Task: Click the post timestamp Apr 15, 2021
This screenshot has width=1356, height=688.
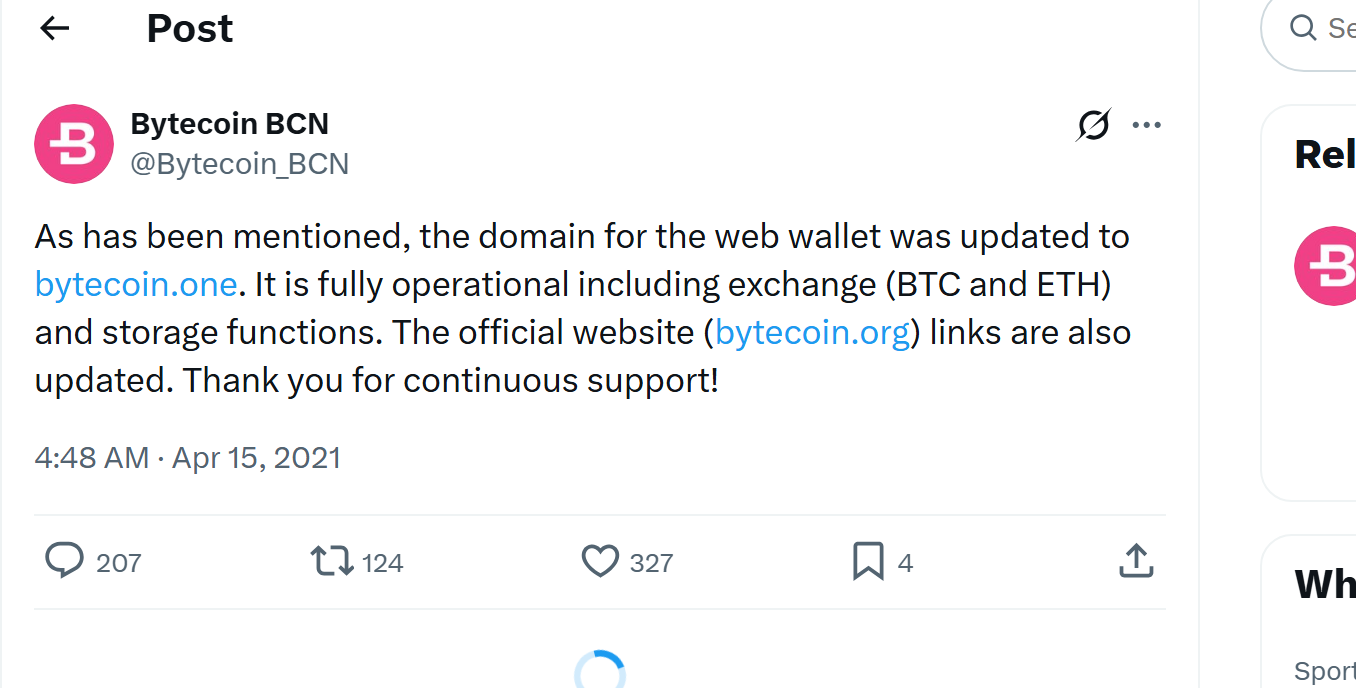Action: coord(188,457)
